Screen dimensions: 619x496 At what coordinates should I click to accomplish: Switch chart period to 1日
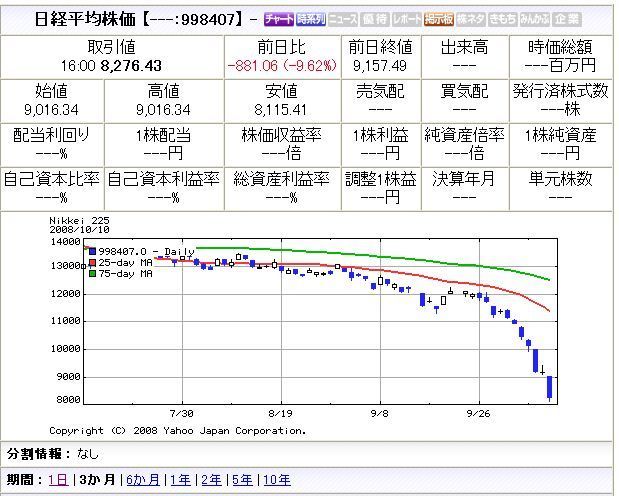59,480
